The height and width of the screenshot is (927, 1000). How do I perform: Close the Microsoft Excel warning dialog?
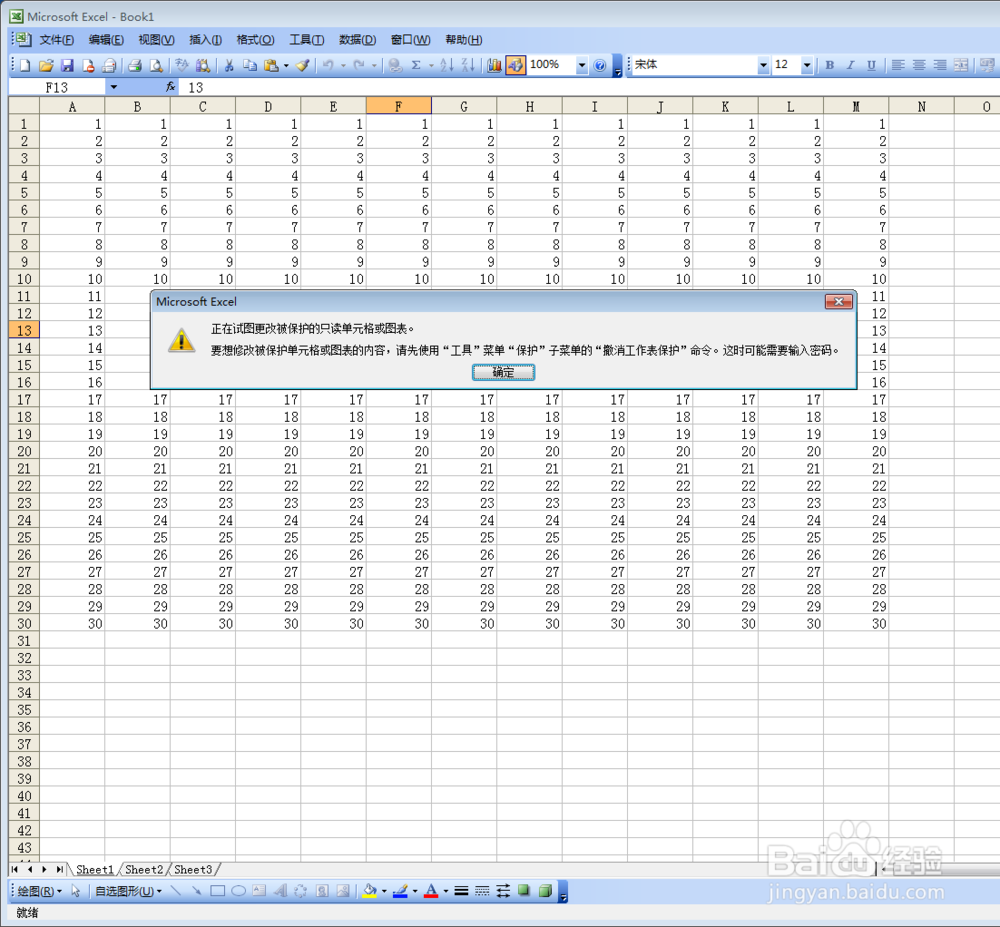[839, 301]
